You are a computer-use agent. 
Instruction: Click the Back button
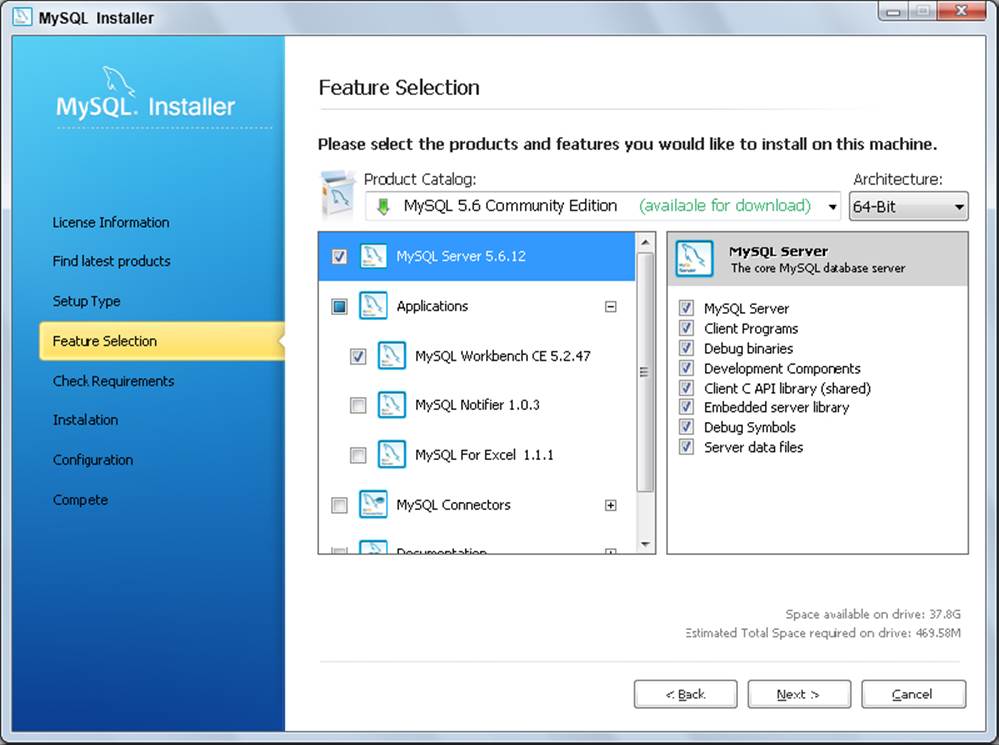(686, 694)
